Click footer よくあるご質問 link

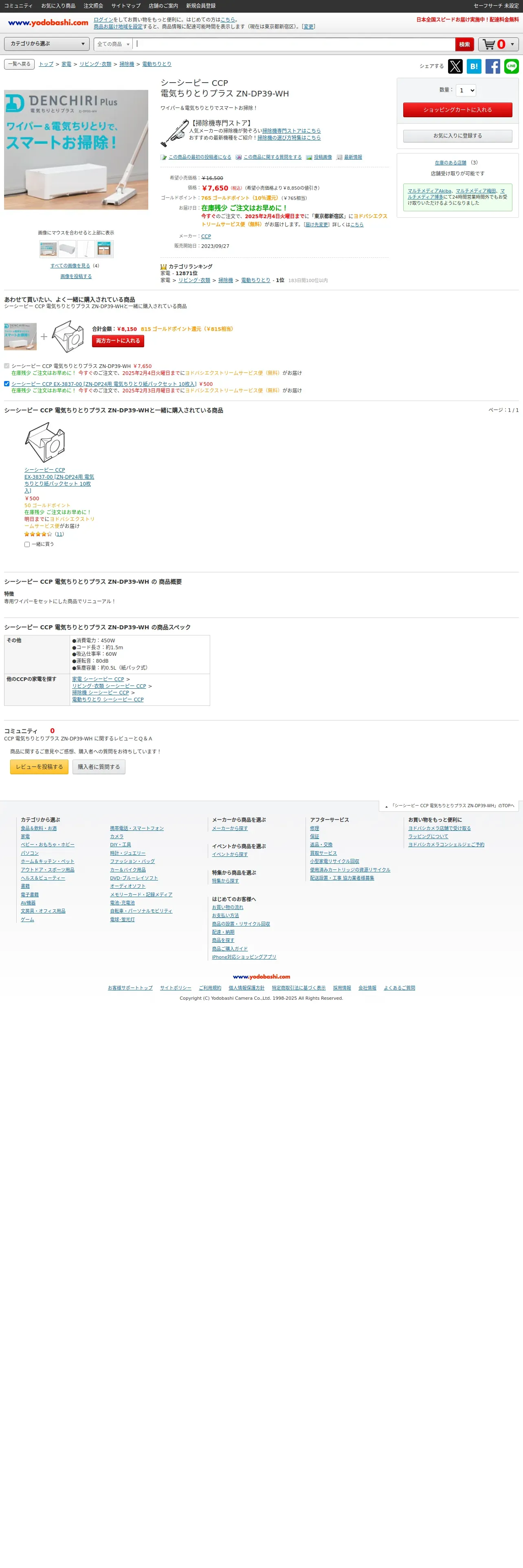tap(400, 988)
